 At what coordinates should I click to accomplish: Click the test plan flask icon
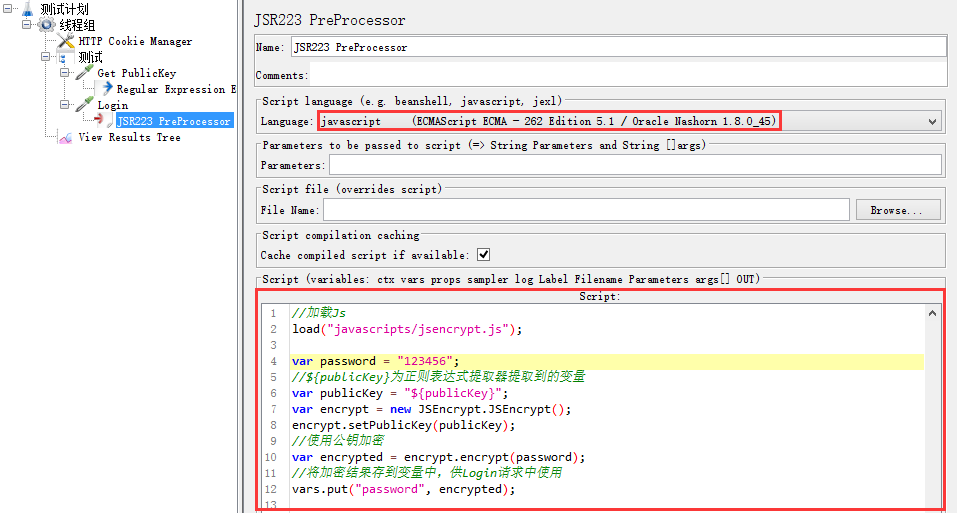(27, 9)
